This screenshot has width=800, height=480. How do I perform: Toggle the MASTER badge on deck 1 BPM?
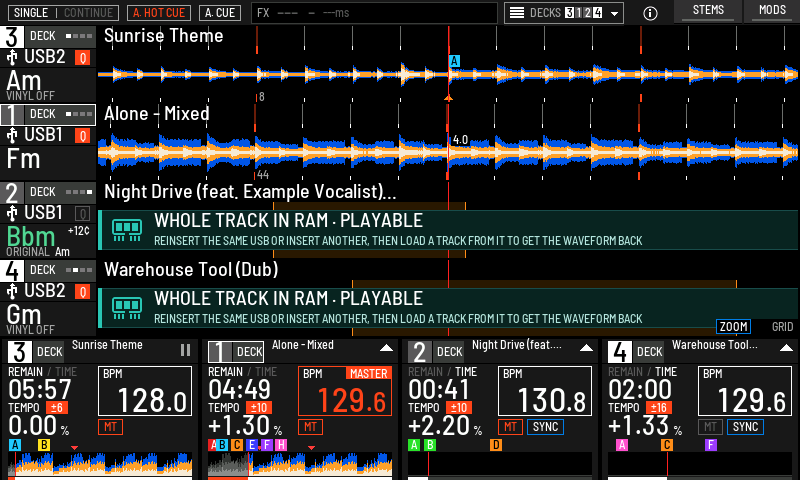[x=368, y=373]
